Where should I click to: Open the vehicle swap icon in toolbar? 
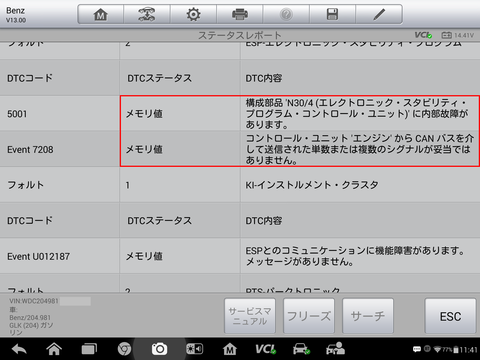(x=147, y=14)
